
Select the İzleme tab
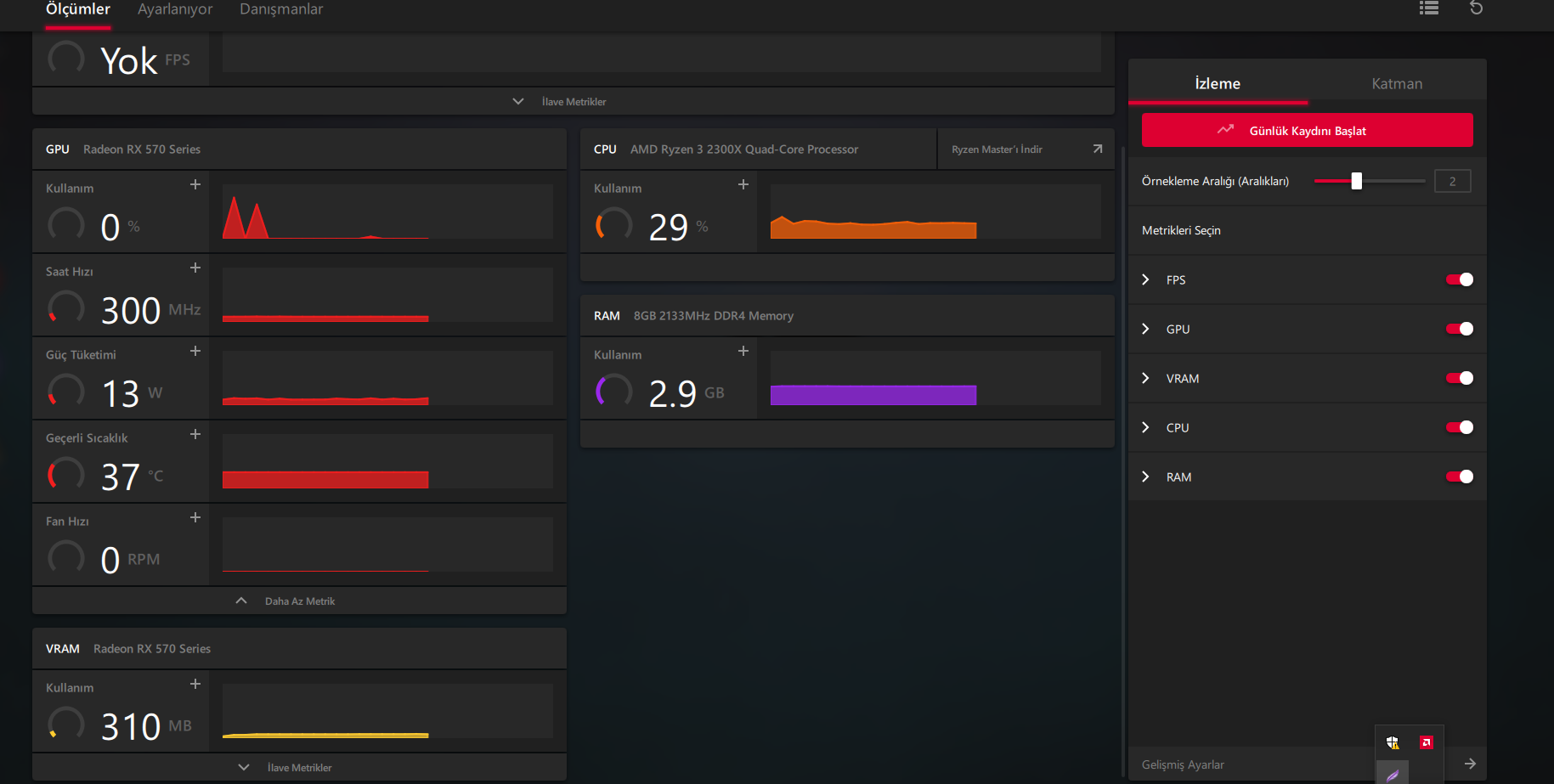1218,83
